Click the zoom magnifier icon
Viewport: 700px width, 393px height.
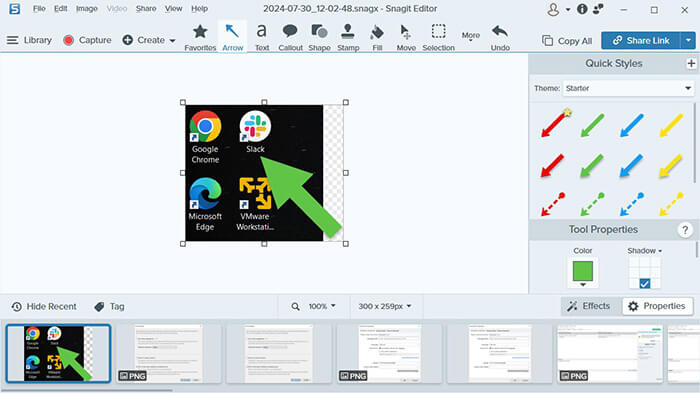coord(295,306)
